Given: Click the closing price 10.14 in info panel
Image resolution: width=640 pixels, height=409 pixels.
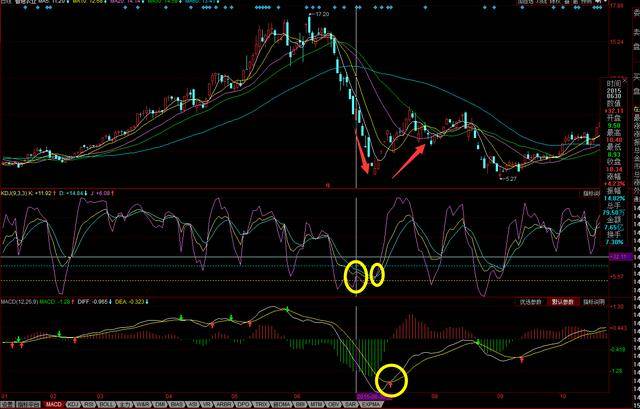Looking at the screenshot, I should [x=614, y=169].
